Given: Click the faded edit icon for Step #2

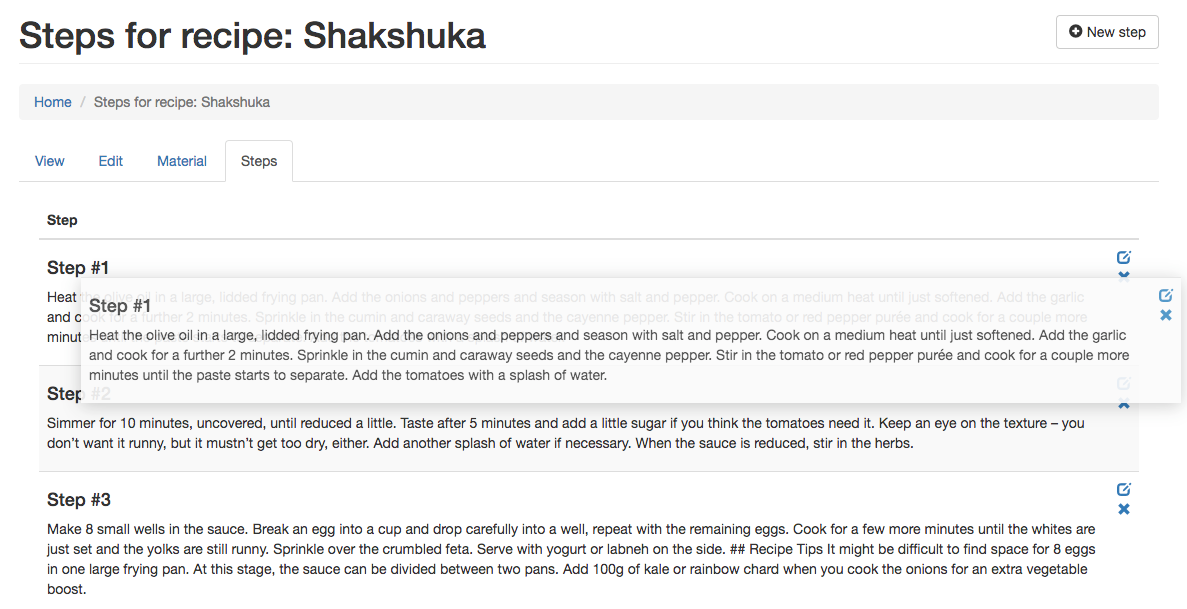Looking at the screenshot, I should (x=1123, y=384).
